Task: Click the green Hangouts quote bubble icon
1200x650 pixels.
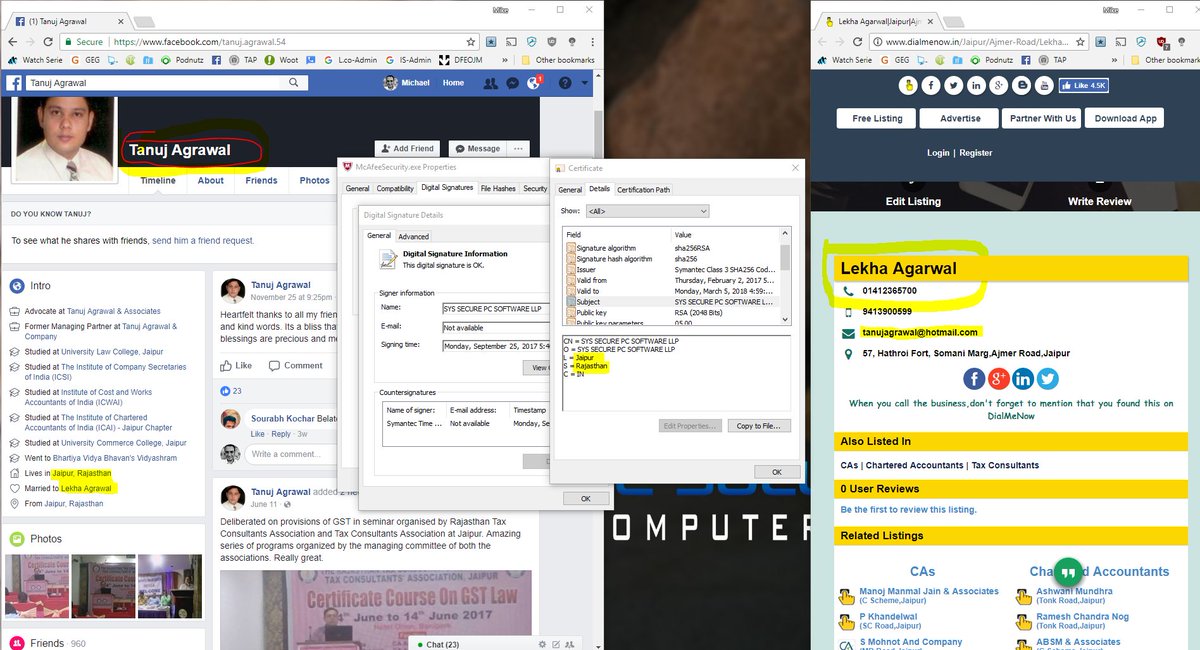Action: 1068,573
